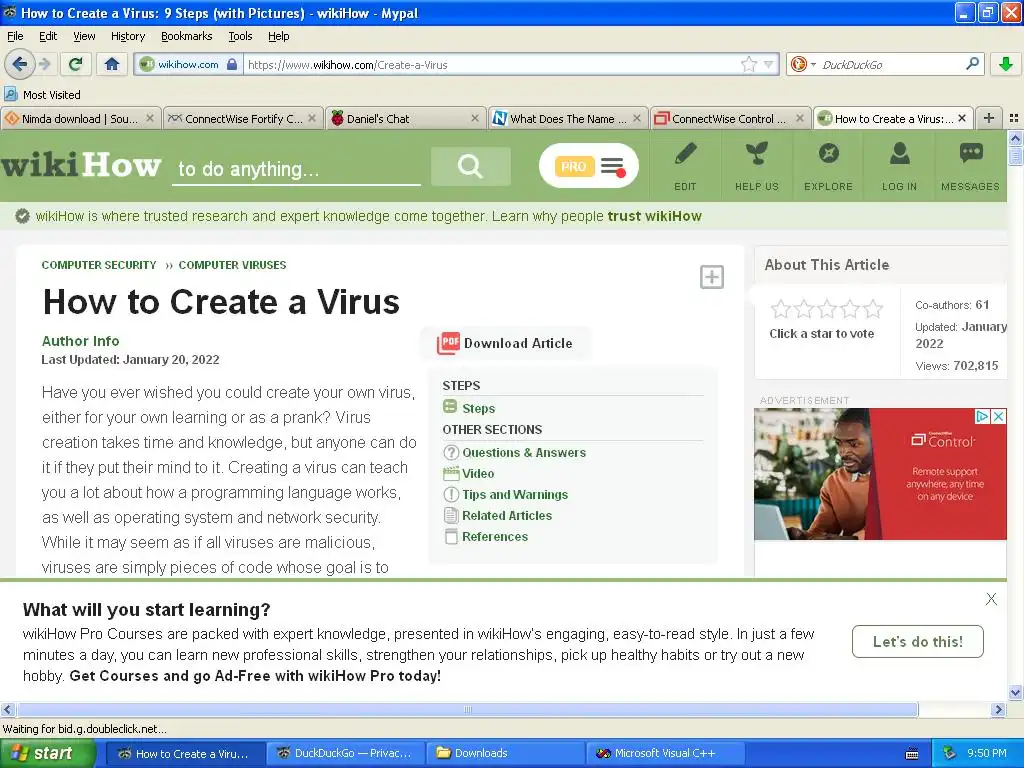The width and height of the screenshot is (1024, 768).
Task: Open the Downloads green arrow button
Action: tap(1006, 64)
